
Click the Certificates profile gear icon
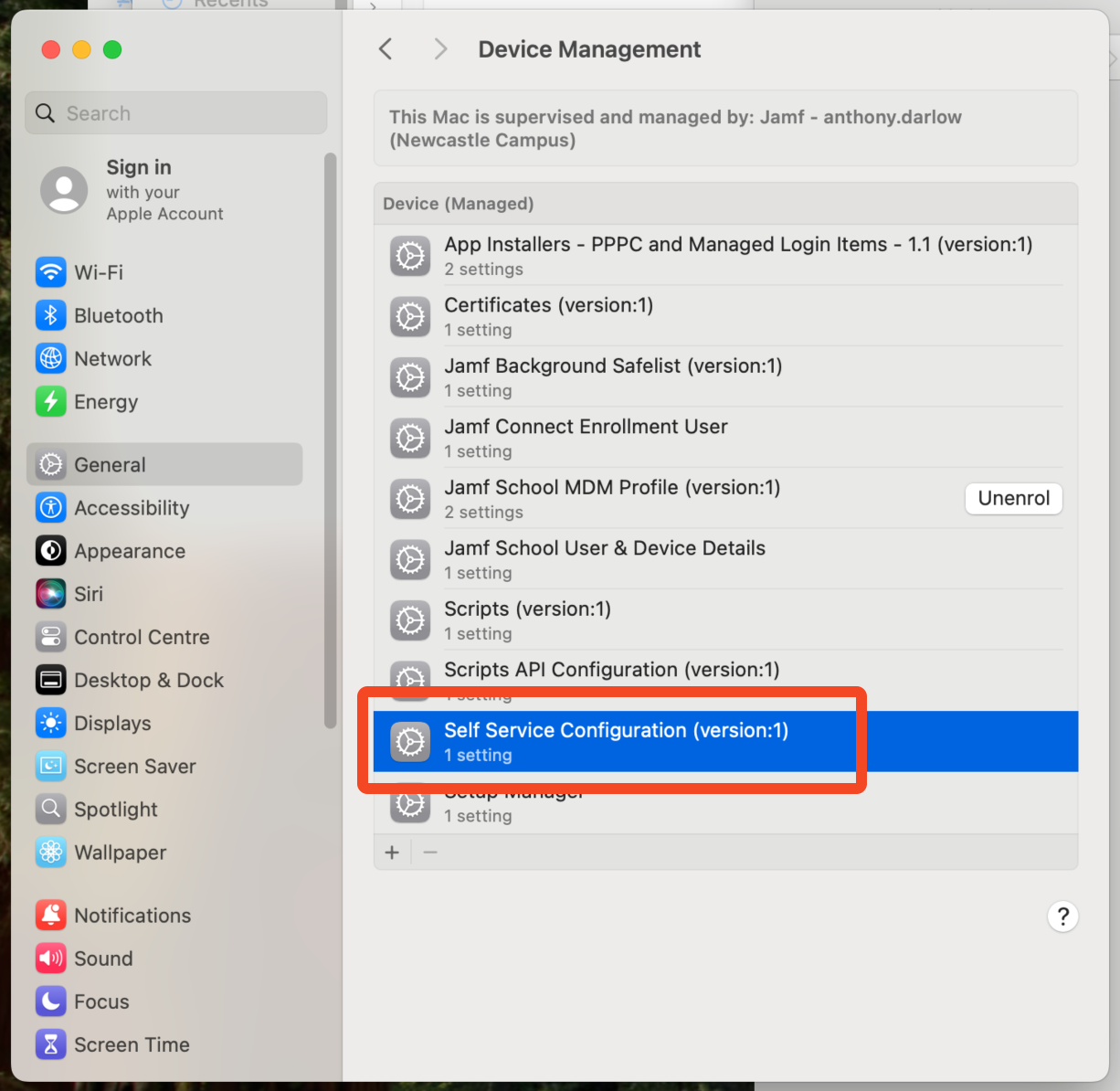(x=410, y=316)
